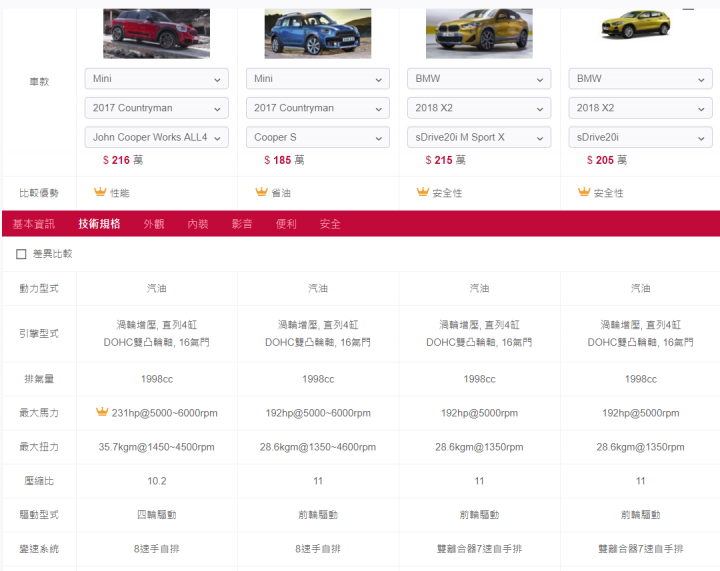
Task: Click the crown icon beside 安全性 under sDrive20i M Sport X
Action: pyautogui.click(x=422, y=192)
